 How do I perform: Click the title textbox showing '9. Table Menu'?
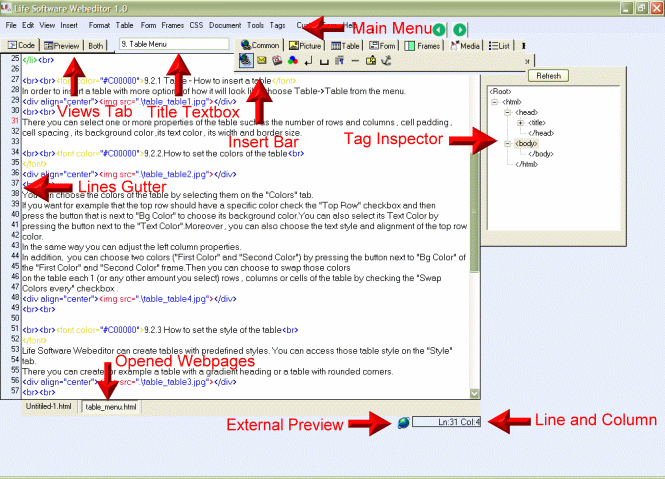click(174, 44)
